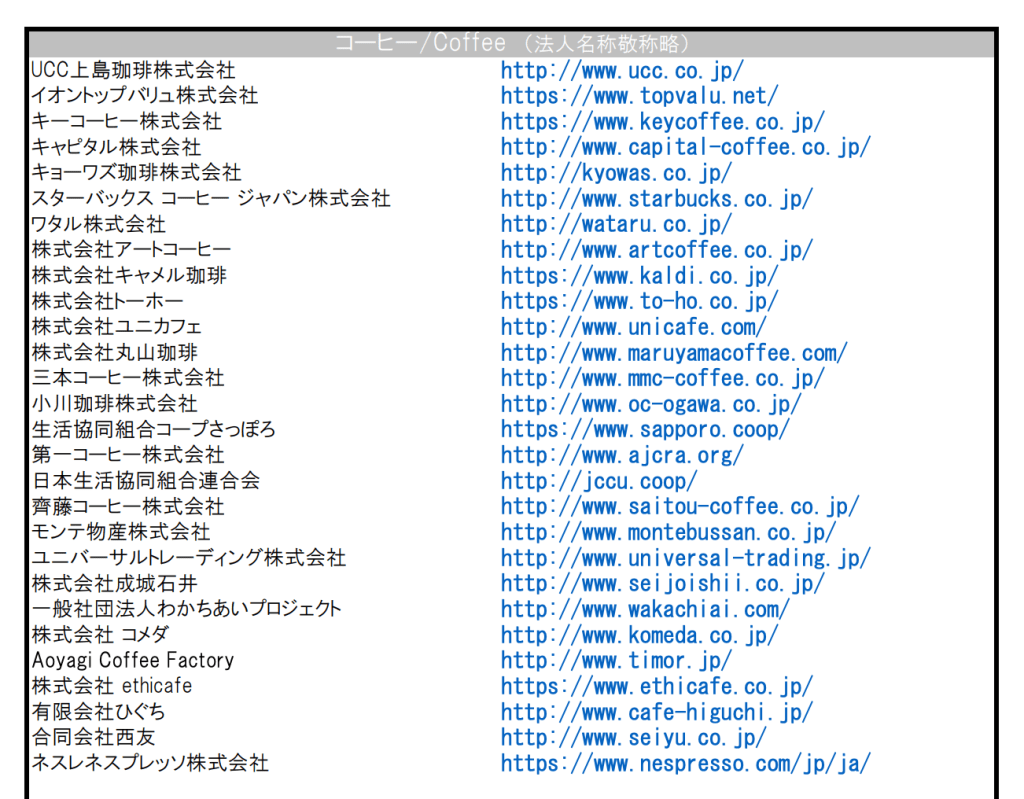Open the maruyamacoffee.com hyperlink
The height and width of the screenshot is (799, 1024).
[674, 353]
